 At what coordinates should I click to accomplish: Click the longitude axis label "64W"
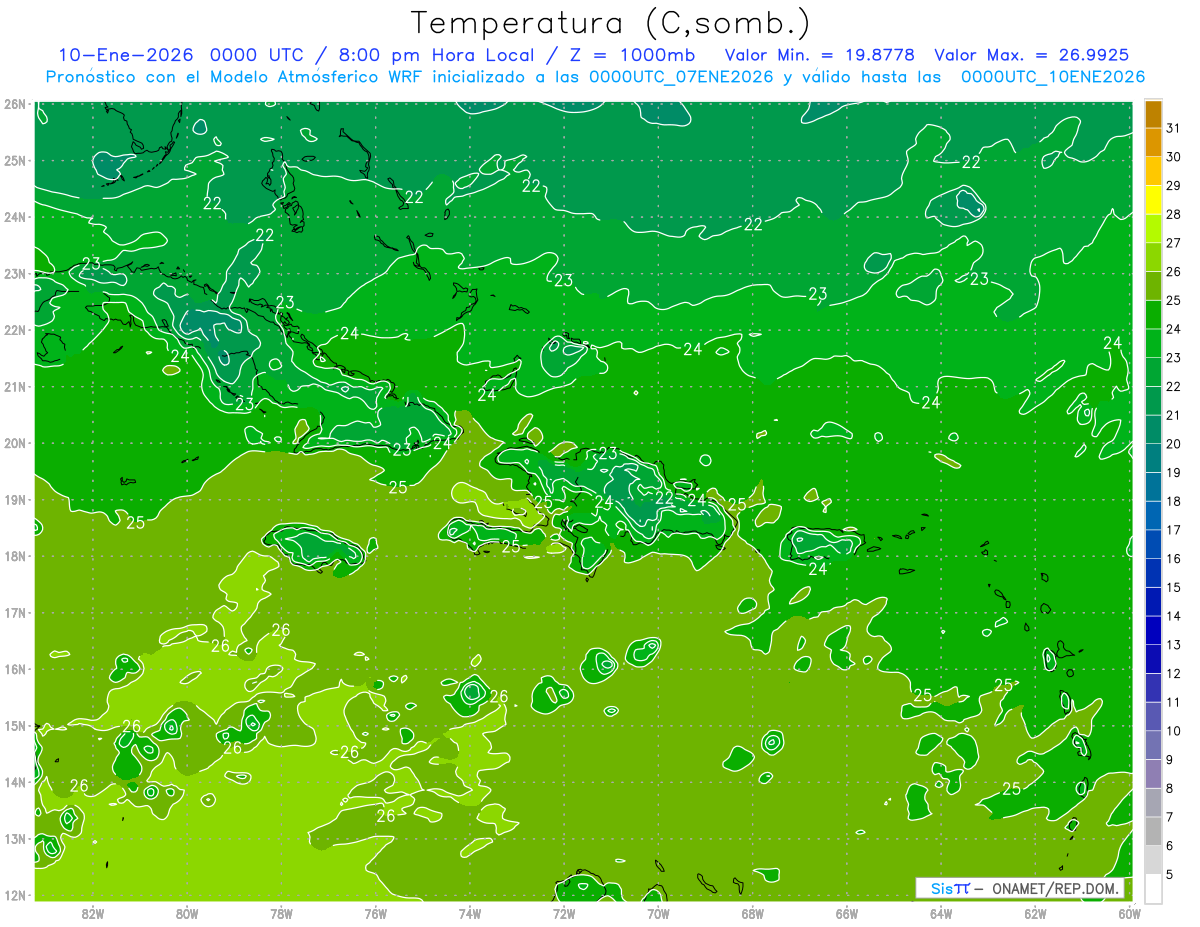941,913
